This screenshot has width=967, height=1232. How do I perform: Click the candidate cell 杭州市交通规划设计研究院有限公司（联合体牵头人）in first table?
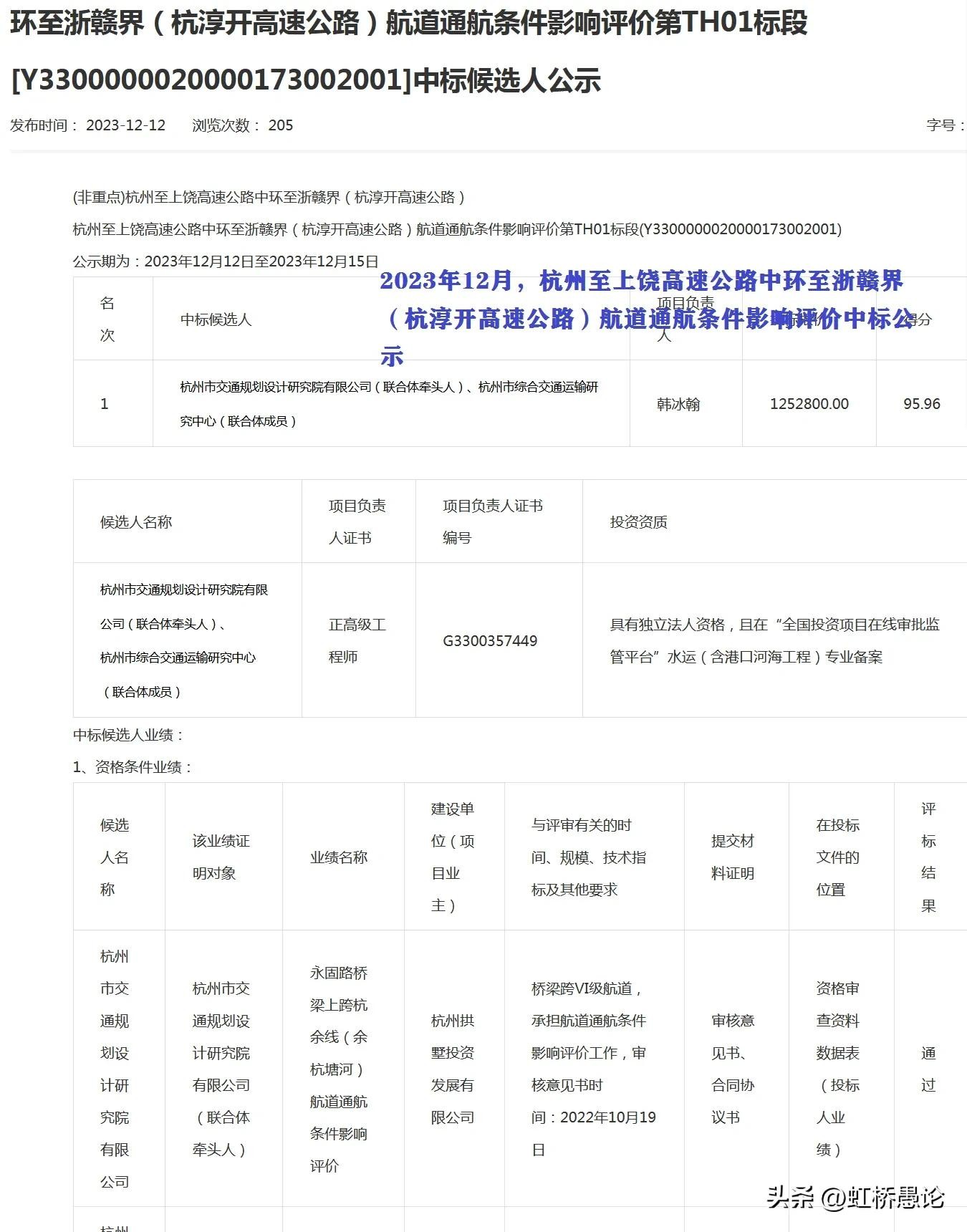pos(390,404)
